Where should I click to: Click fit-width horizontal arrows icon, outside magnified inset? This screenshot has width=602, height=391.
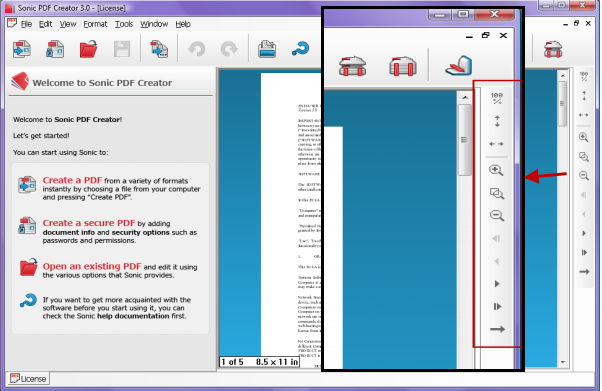coord(584,115)
